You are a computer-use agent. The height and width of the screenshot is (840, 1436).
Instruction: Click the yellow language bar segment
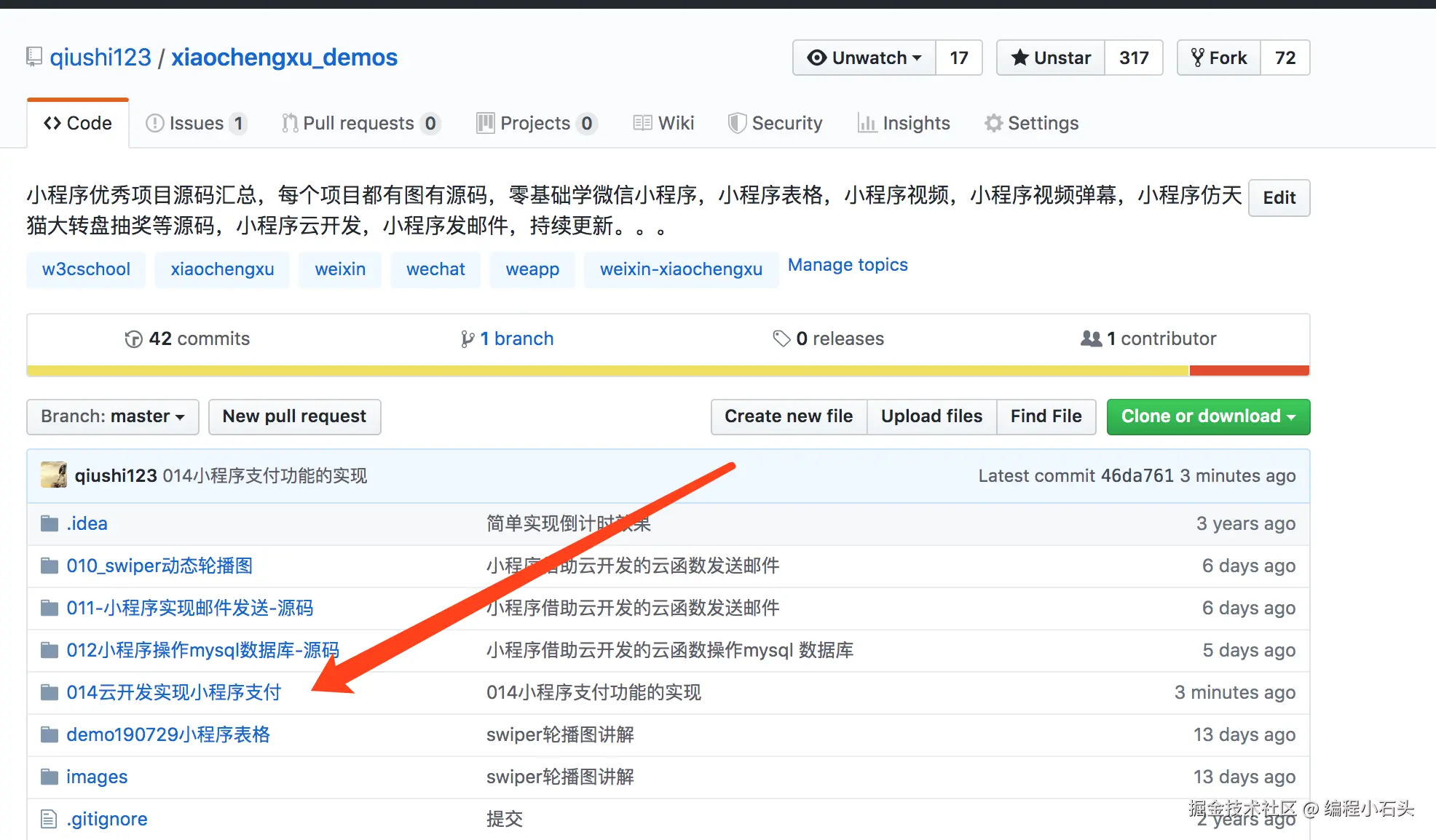click(x=607, y=371)
